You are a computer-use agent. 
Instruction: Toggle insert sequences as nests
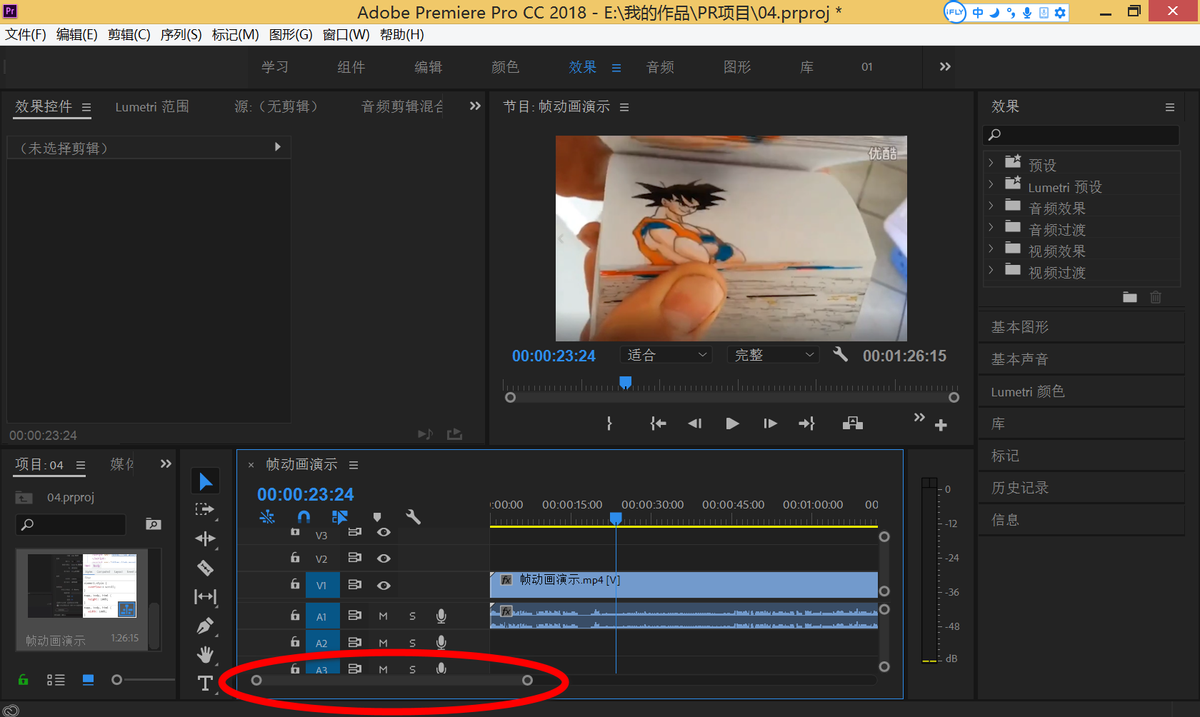point(267,517)
